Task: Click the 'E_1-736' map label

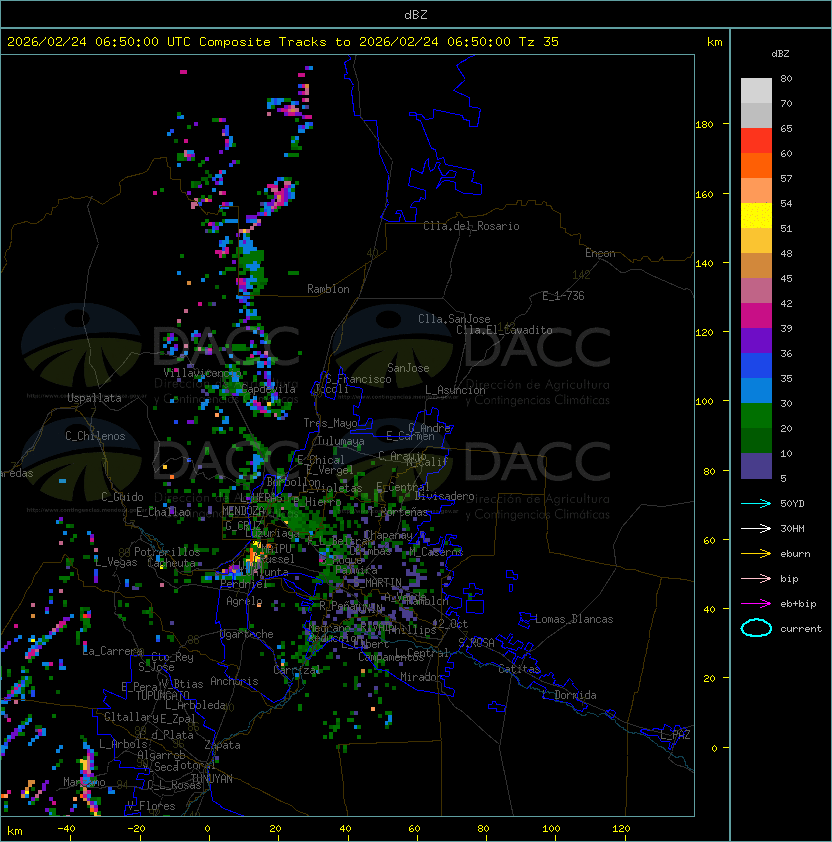Action: click(x=563, y=296)
